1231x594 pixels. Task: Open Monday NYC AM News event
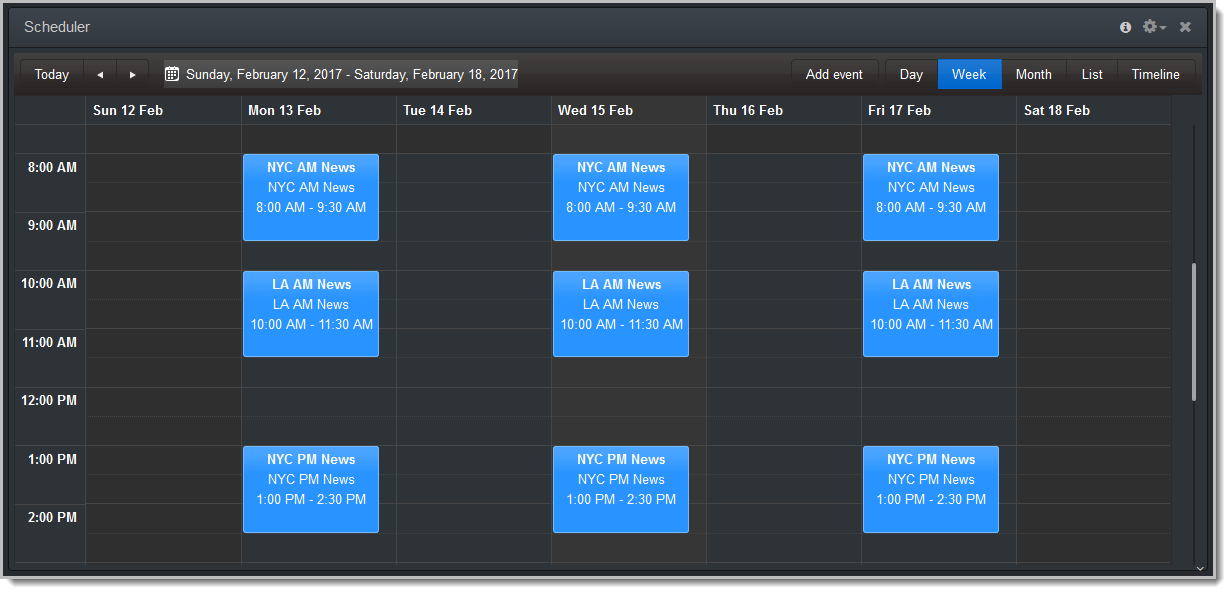tap(311, 197)
